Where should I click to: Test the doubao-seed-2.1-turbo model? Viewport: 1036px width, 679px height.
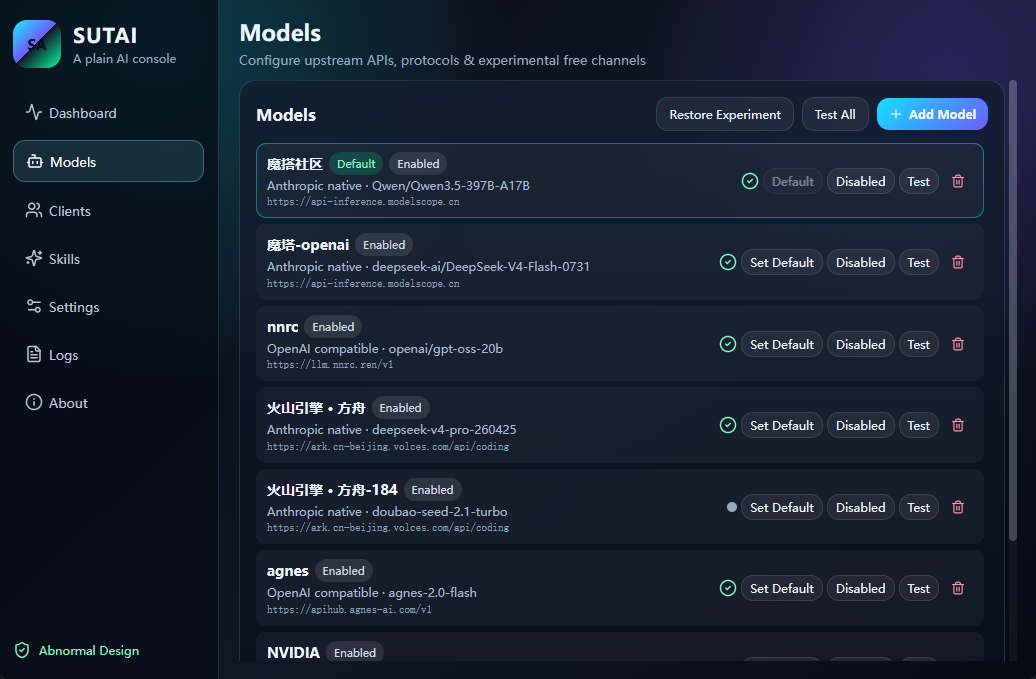tap(918, 507)
